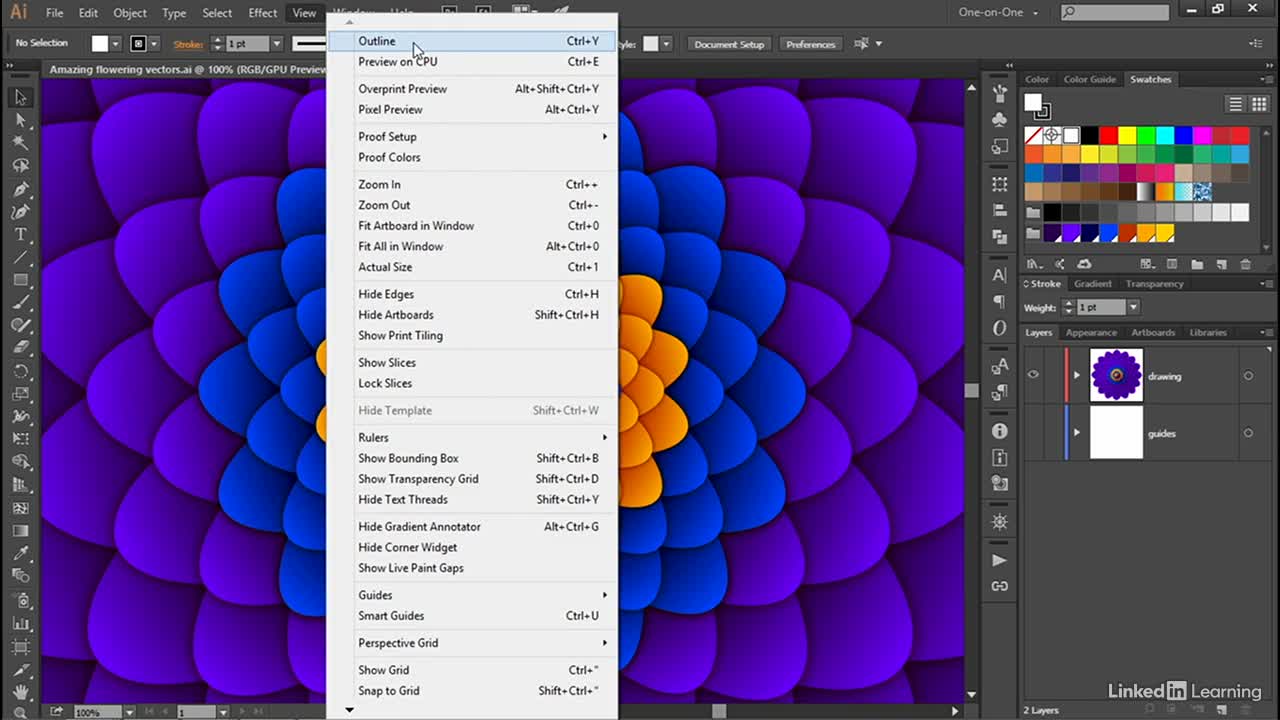The height and width of the screenshot is (720, 1280).
Task: Select the Hand tool
Action: click(20, 692)
